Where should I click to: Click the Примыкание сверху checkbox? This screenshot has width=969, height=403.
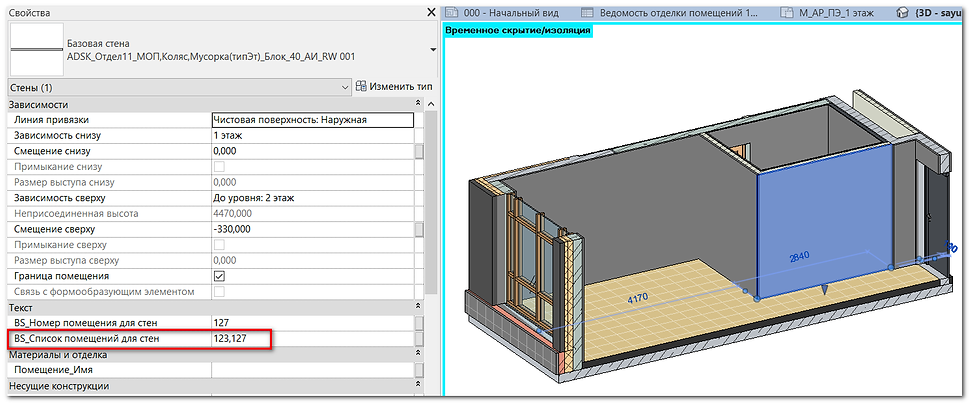coord(219,245)
